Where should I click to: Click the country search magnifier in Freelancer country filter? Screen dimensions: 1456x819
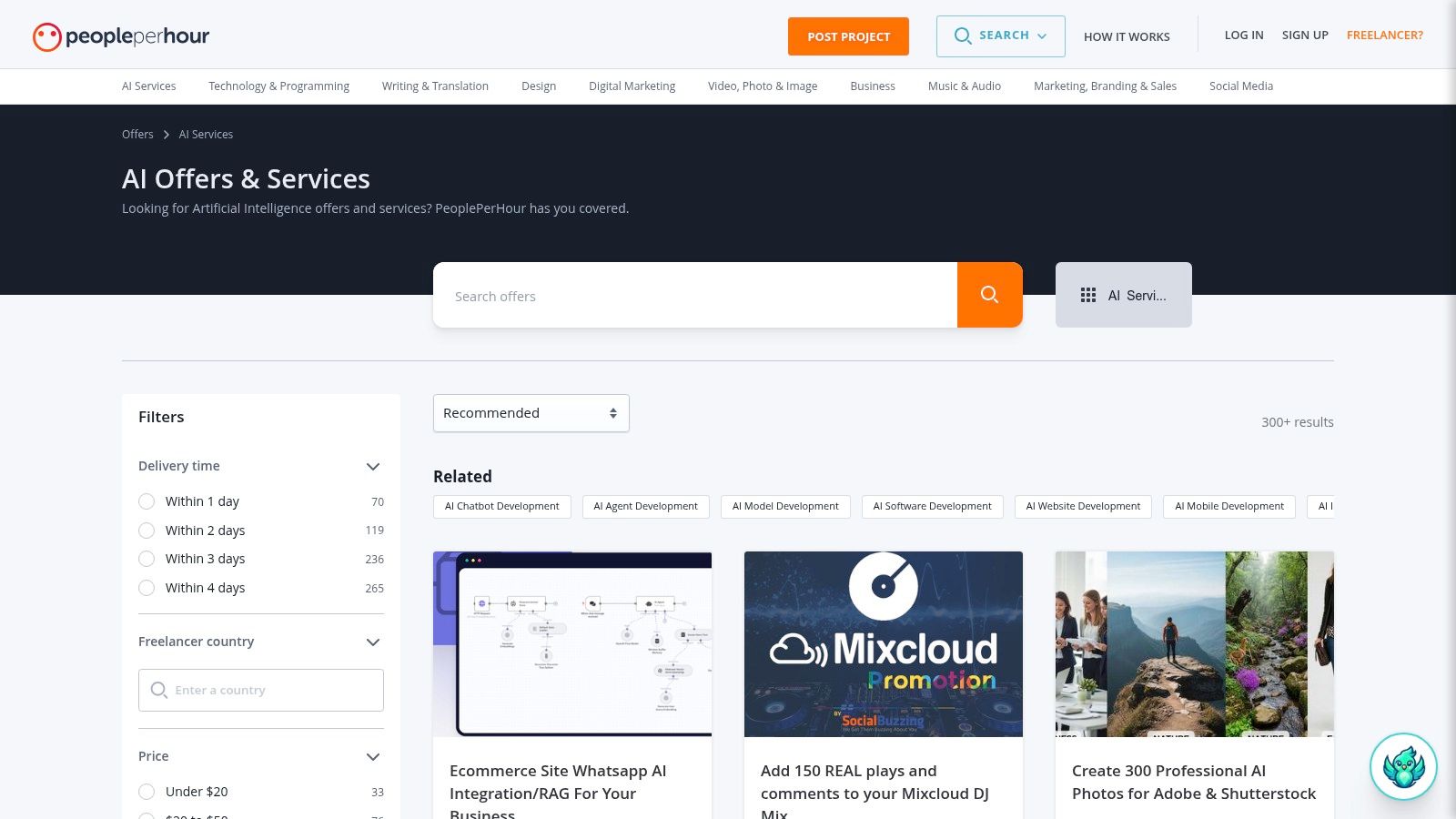pyautogui.click(x=157, y=690)
